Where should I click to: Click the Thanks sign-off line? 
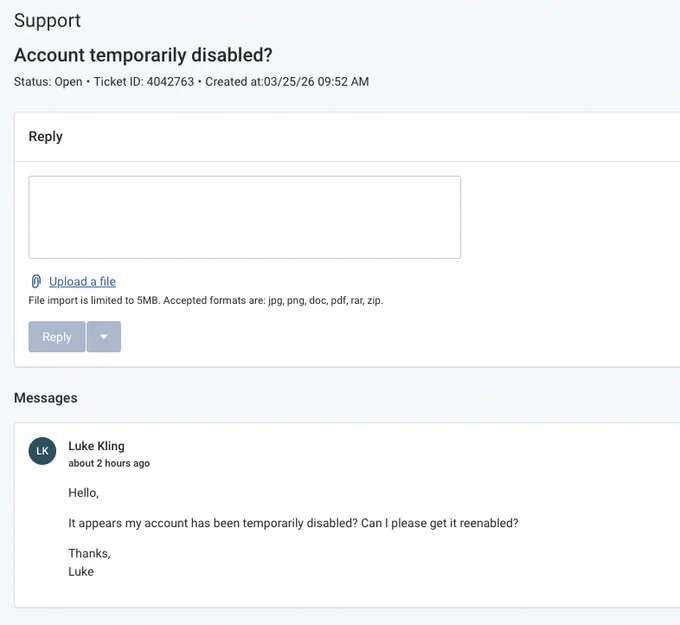click(89, 553)
